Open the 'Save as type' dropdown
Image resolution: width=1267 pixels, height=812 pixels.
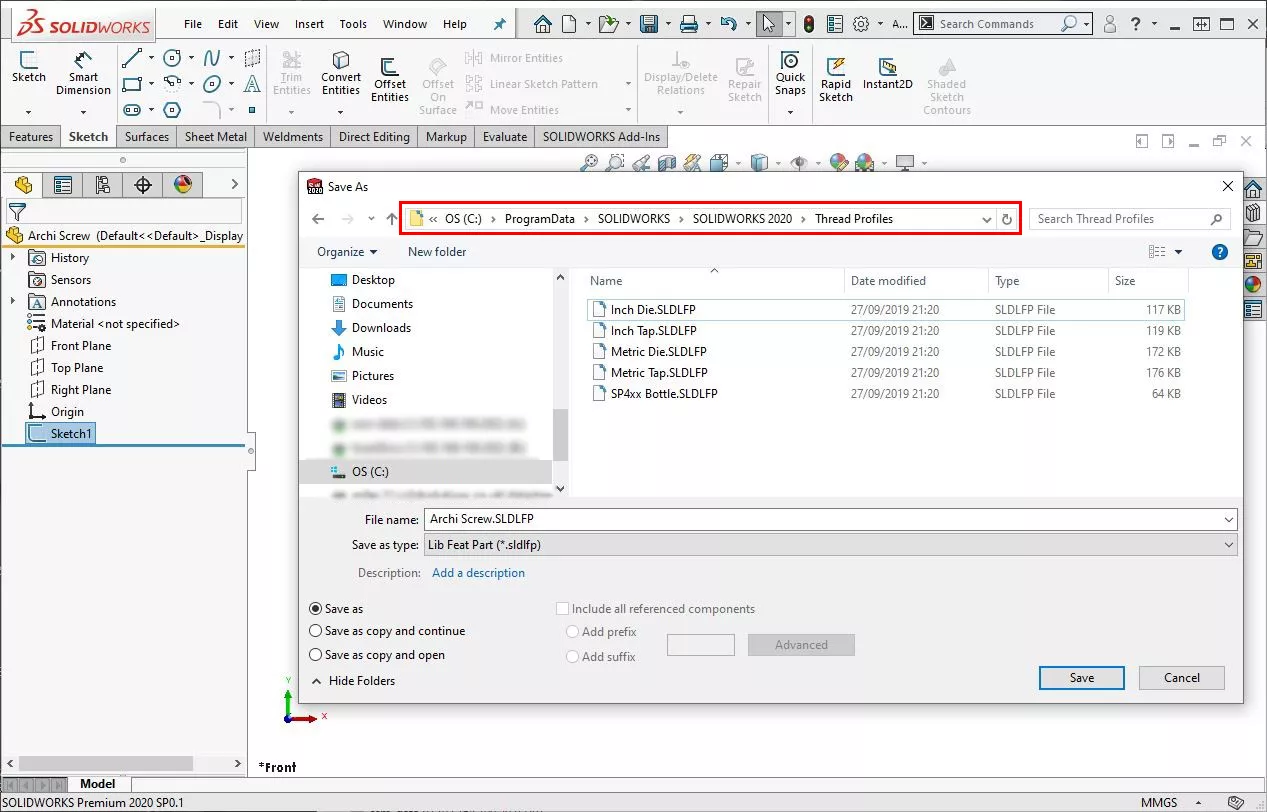(830, 545)
